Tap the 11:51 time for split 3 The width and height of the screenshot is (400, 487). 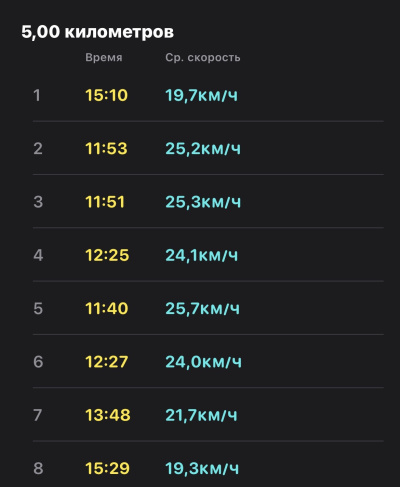[x=105, y=202]
